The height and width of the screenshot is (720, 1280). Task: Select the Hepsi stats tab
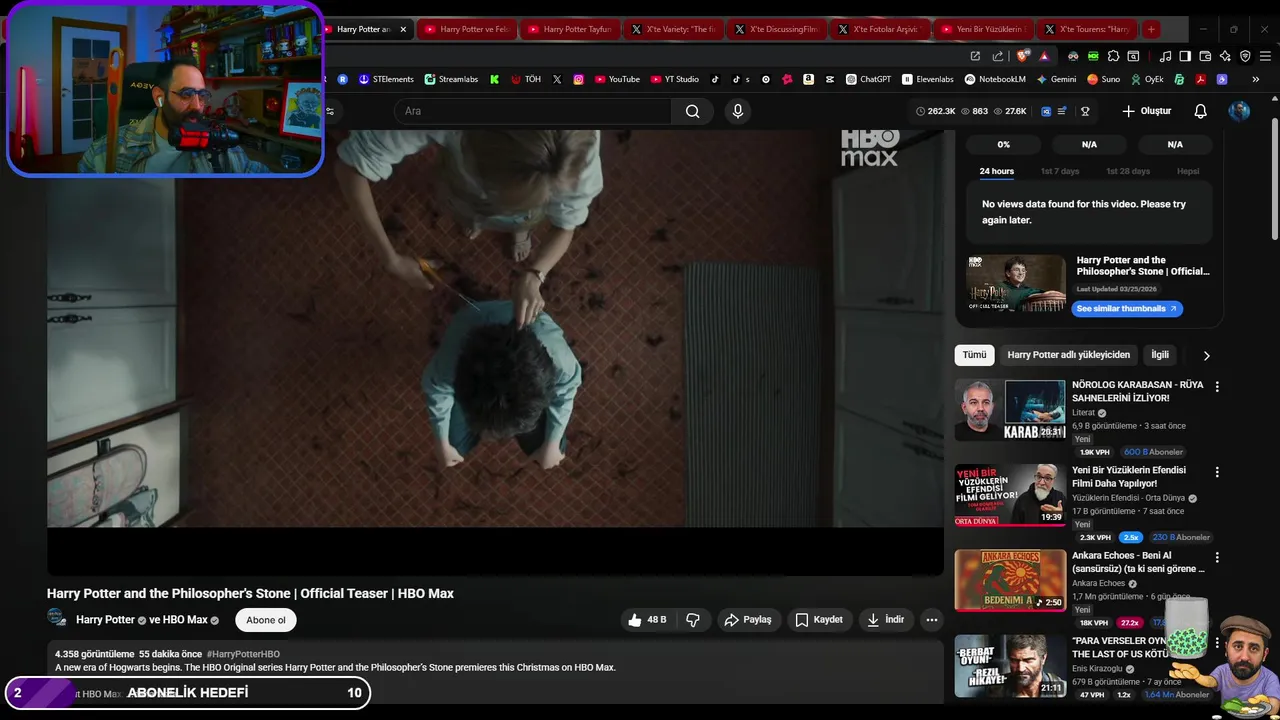(x=1188, y=171)
